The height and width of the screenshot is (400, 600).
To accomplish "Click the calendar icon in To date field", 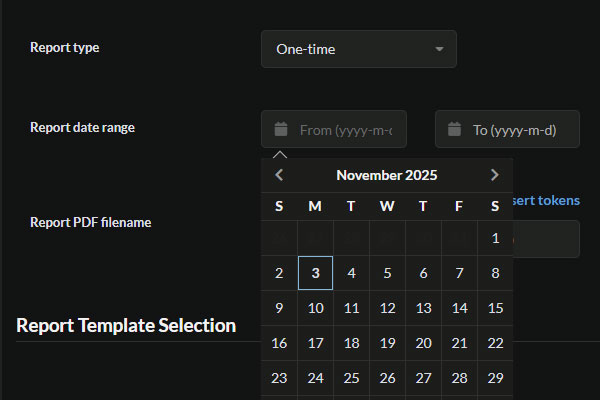I will [x=455, y=129].
